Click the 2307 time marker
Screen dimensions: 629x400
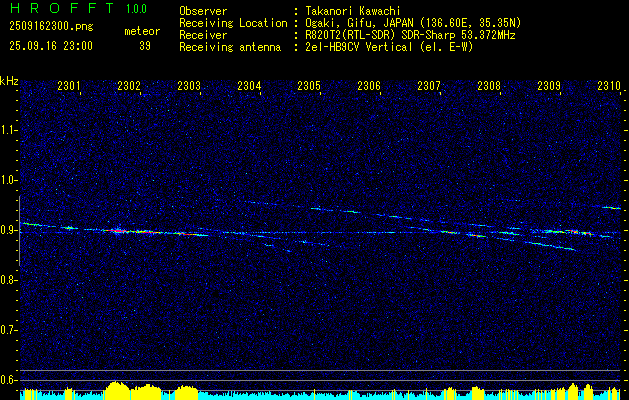coord(429,86)
